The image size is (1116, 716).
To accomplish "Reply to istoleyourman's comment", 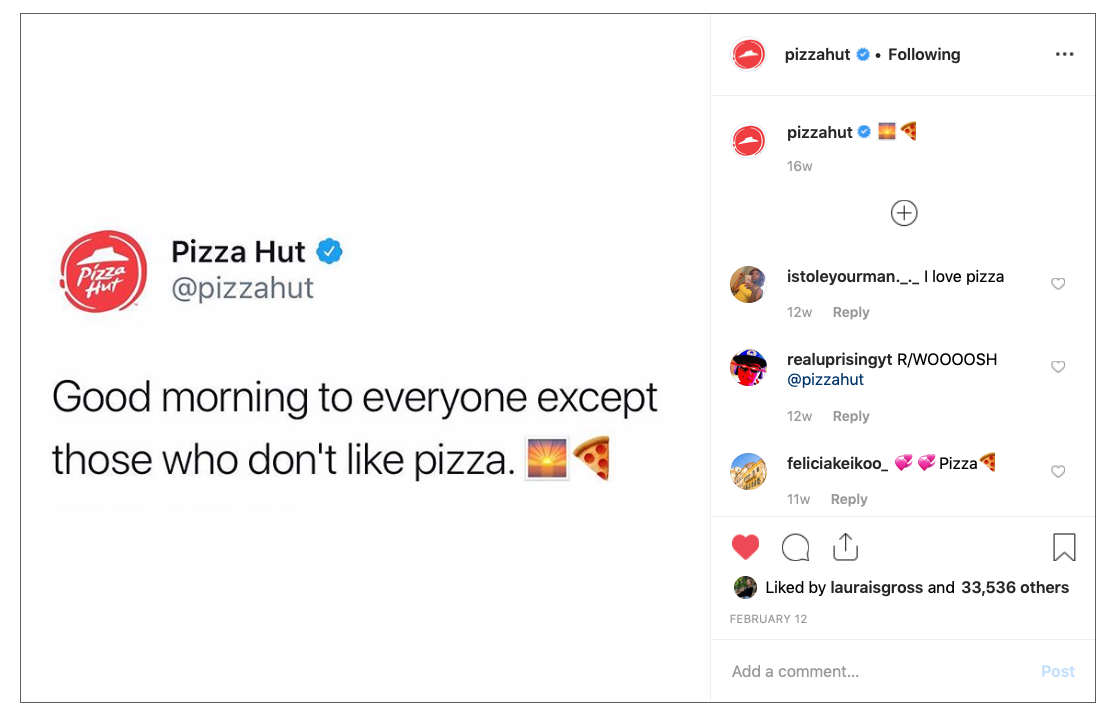I will (851, 312).
